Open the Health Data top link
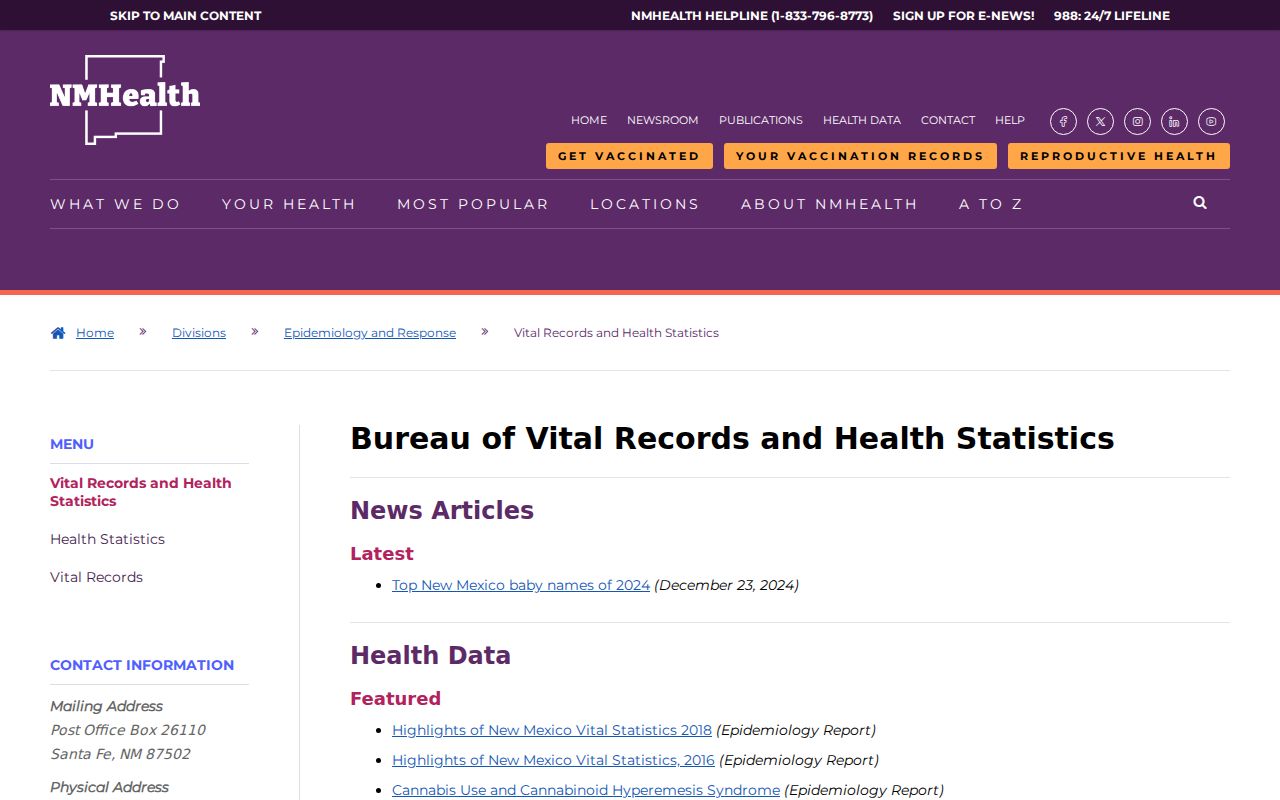This screenshot has height=800, width=1280. pos(862,120)
